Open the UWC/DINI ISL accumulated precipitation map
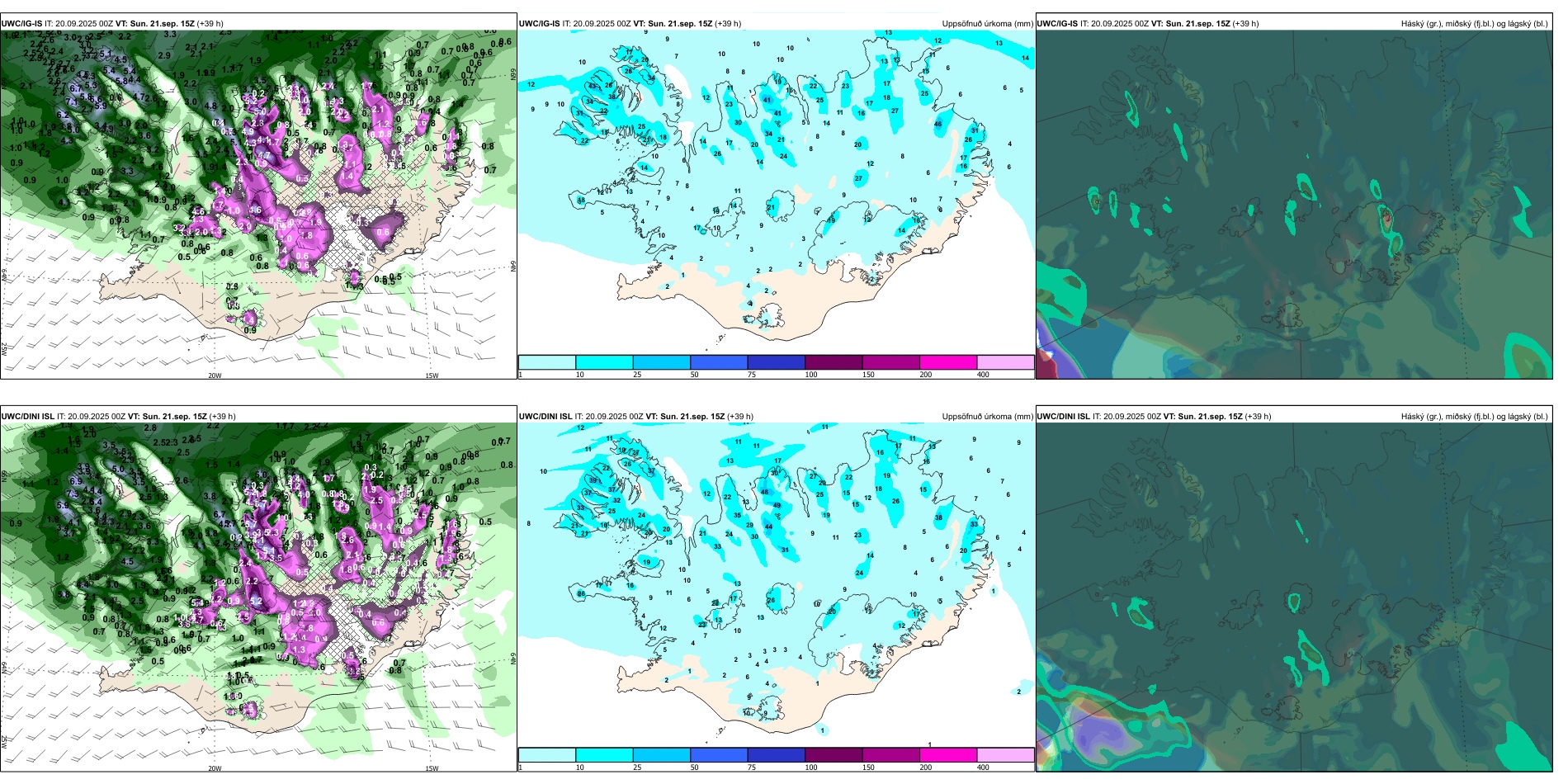Image resolution: width=1568 pixels, height=784 pixels. [x=776, y=585]
